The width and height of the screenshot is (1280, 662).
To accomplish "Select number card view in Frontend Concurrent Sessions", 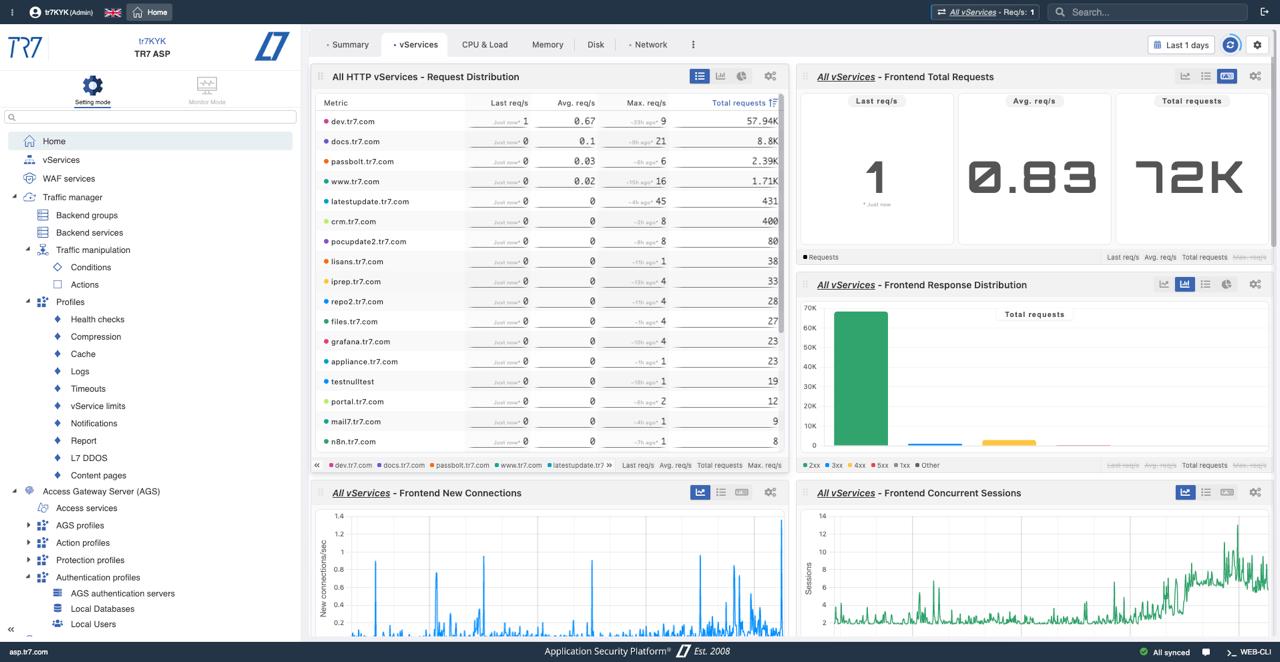I will click(1227, 492).
